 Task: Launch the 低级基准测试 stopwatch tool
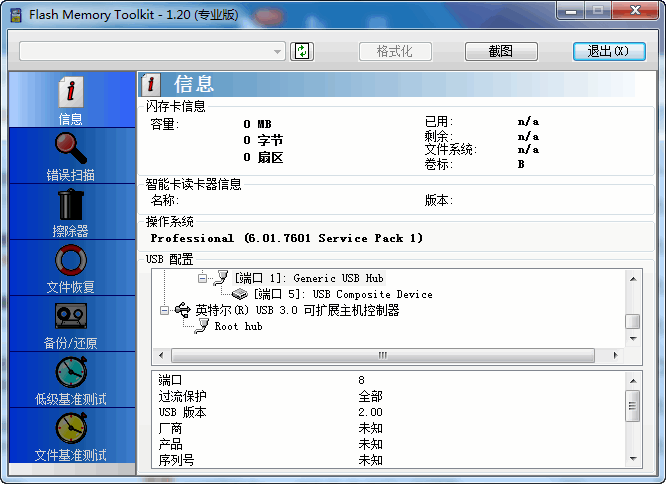71,372
